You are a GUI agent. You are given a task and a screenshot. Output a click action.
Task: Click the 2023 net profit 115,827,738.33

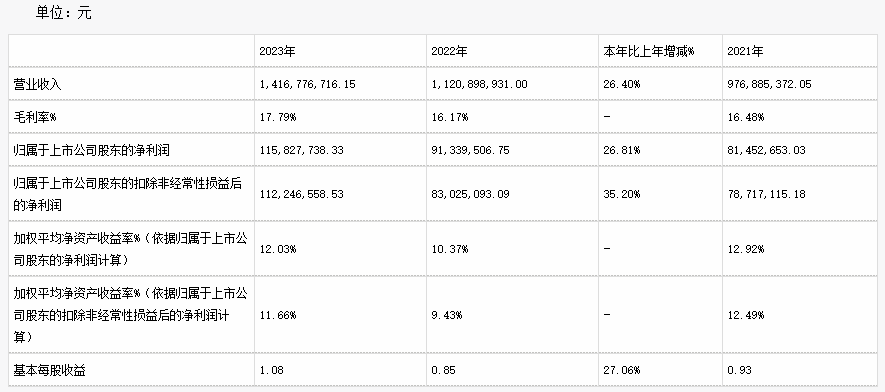pos(301,151)
